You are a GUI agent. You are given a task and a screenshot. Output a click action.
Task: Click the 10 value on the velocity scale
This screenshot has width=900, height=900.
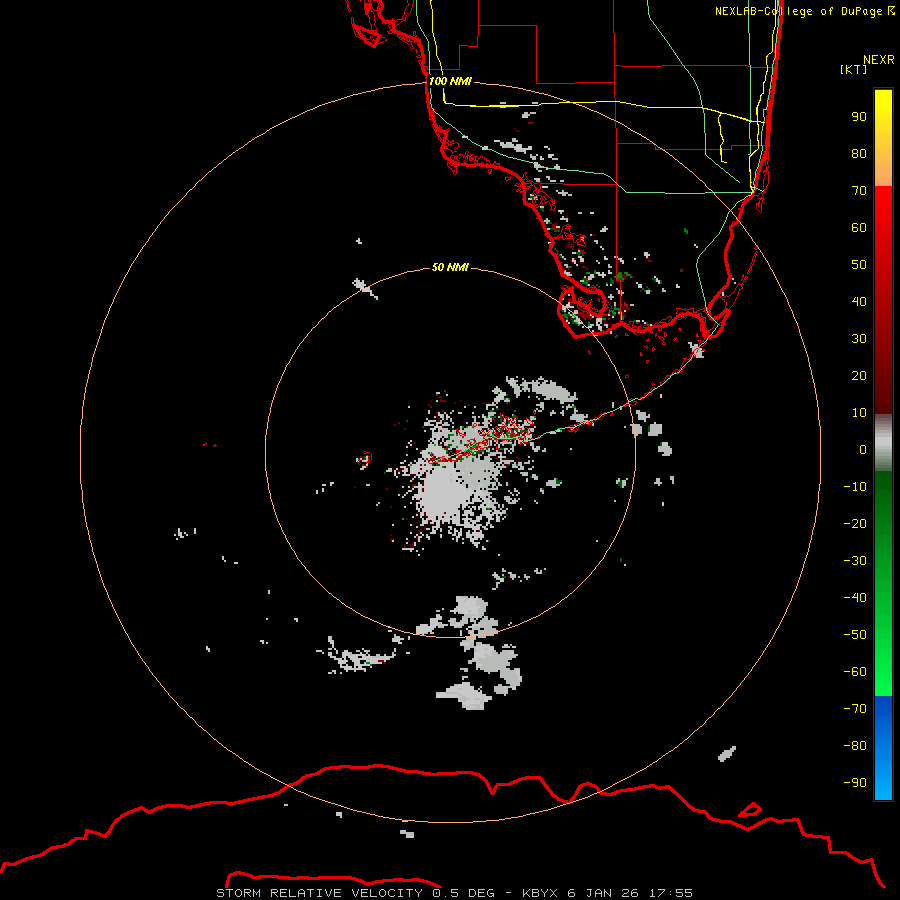(x=859, y=413)
